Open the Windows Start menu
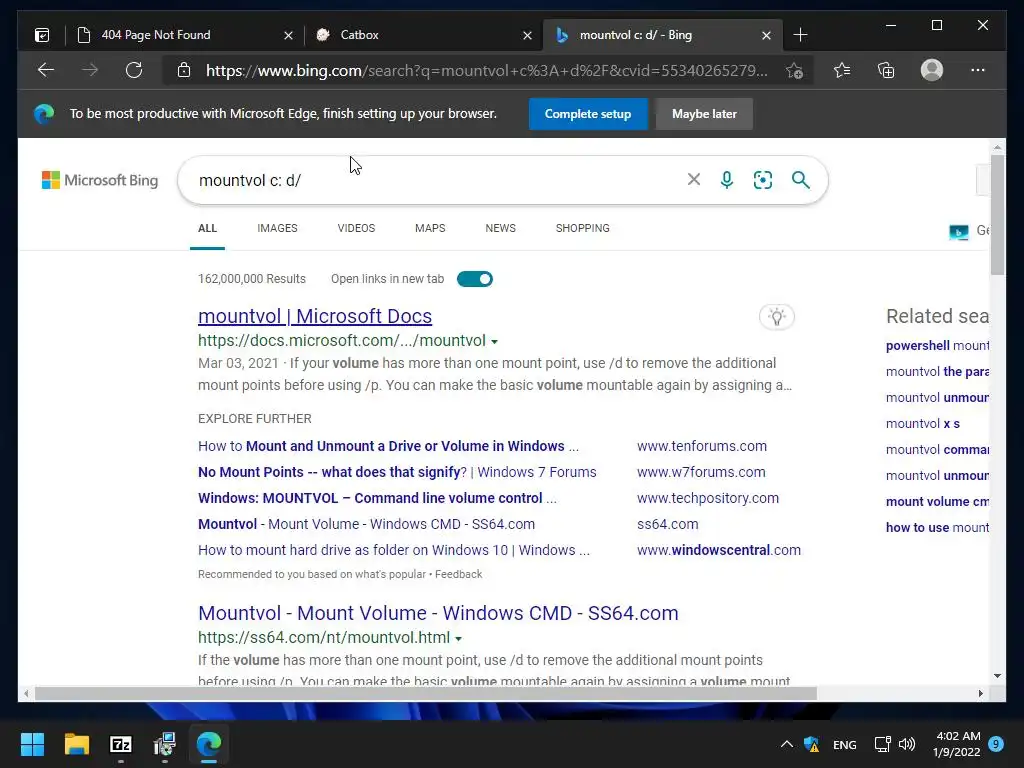 [x=32, y=744]
